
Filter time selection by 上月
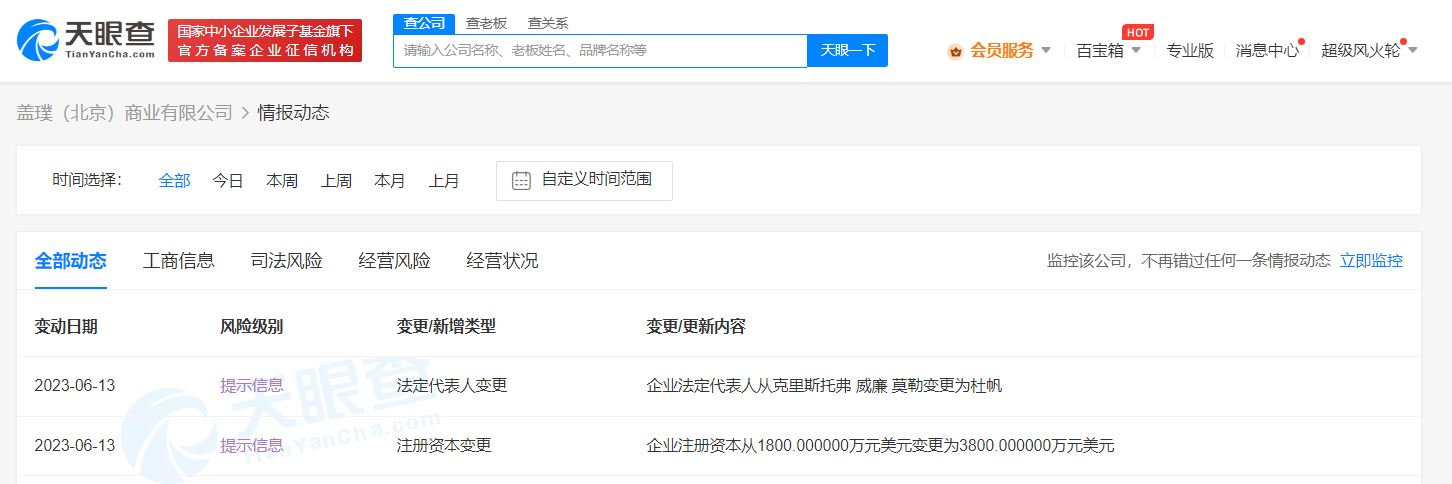tap(444, 181)
